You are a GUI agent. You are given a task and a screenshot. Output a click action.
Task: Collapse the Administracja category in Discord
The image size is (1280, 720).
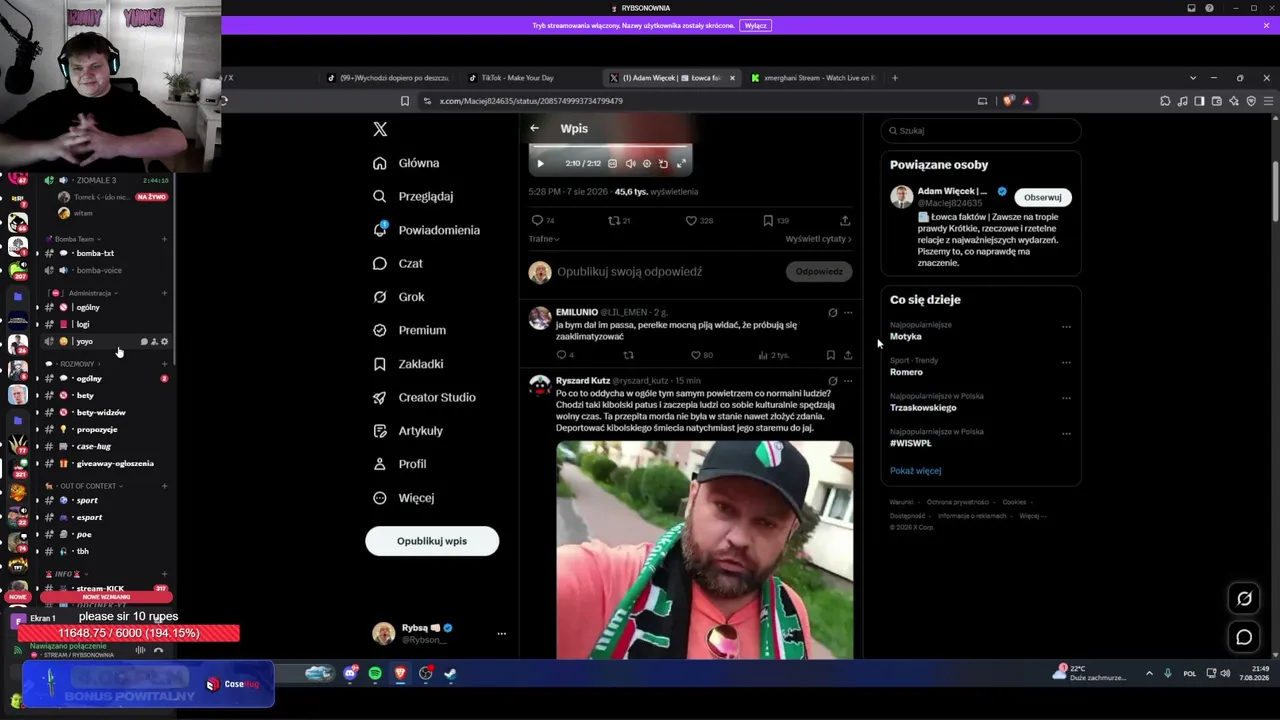coord(90,293)
